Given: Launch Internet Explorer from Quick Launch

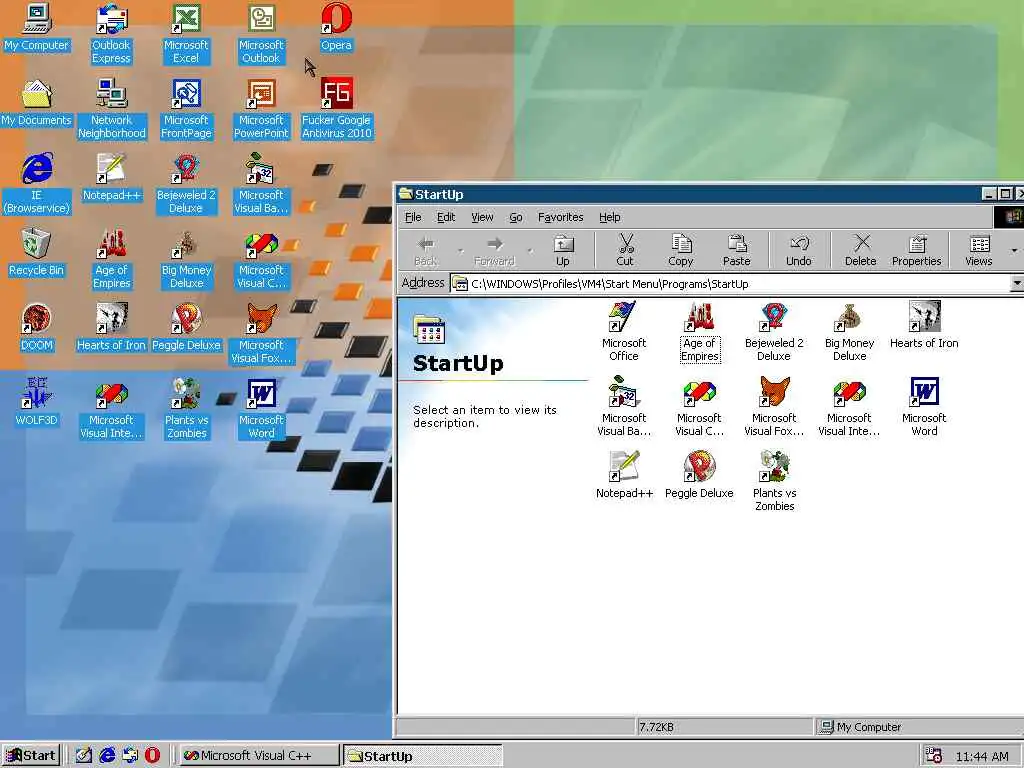Looking at the screenshot, I should click(x=107, y=756).
